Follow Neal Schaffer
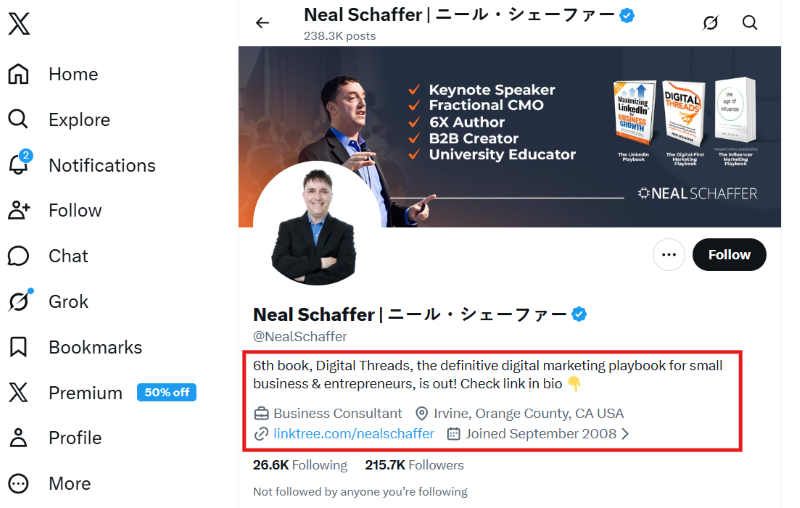 coord(729,255)
